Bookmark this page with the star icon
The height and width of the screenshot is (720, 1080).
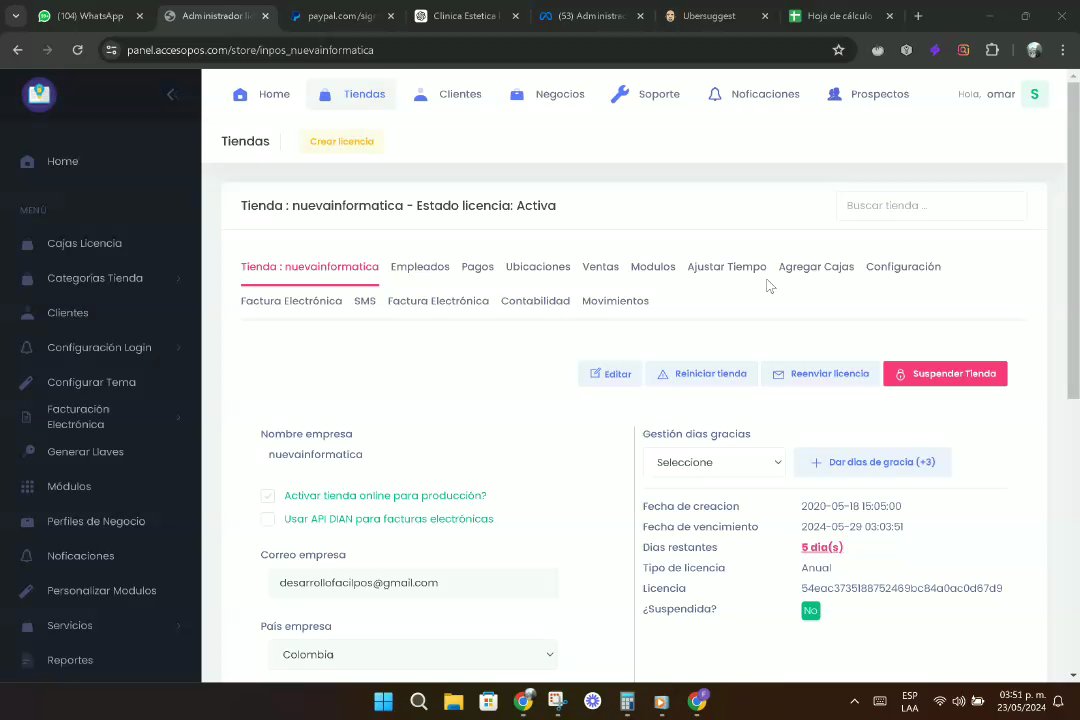tap(838, 50)
